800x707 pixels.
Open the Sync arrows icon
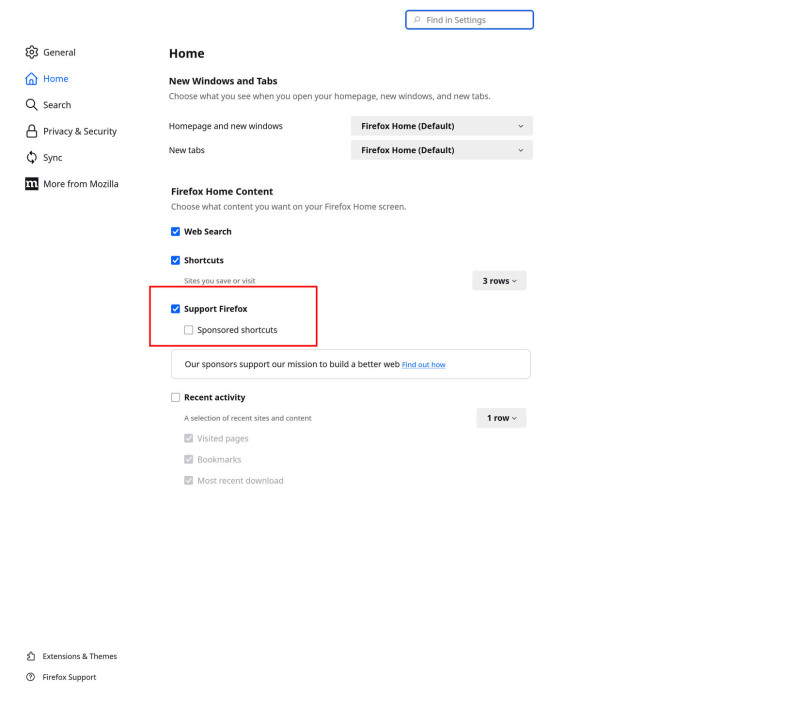(32, 157)
